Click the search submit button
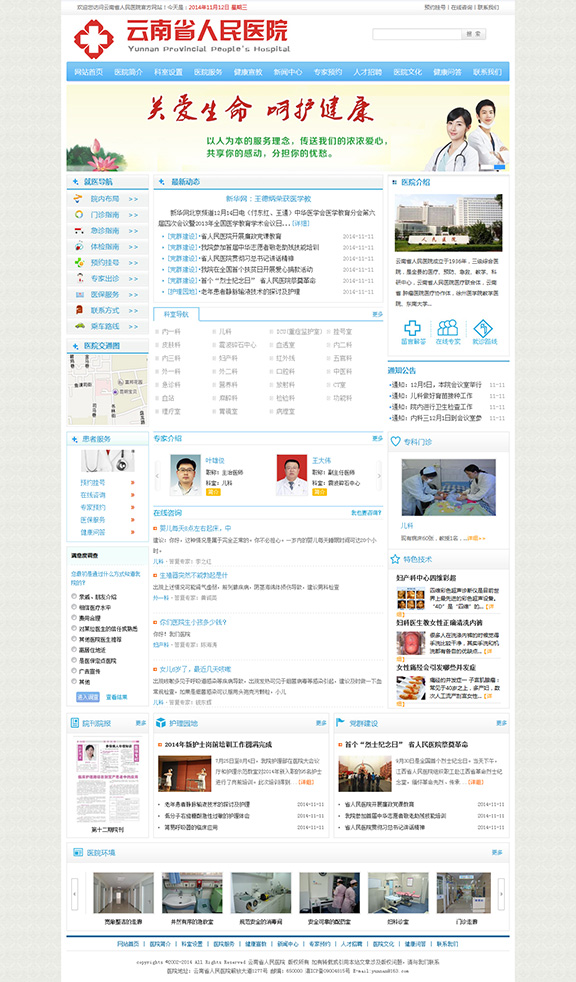Screen dimensions: 576x982 coord(473,34)
